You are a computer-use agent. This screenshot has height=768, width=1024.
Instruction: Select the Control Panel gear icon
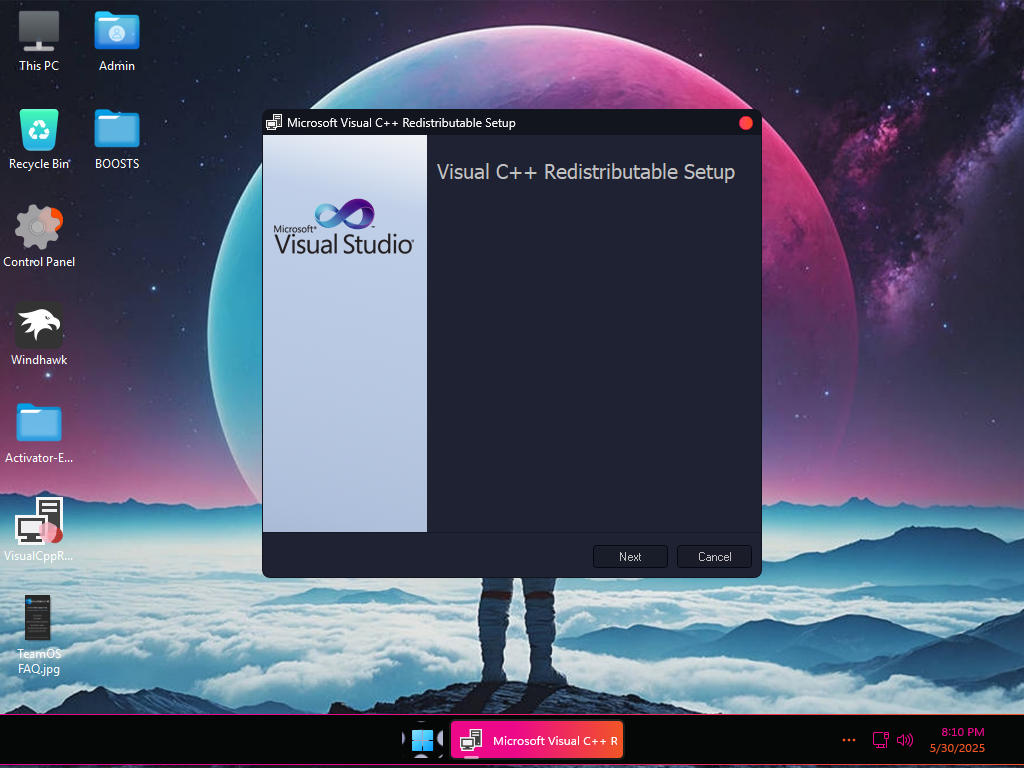coord(39,227)
